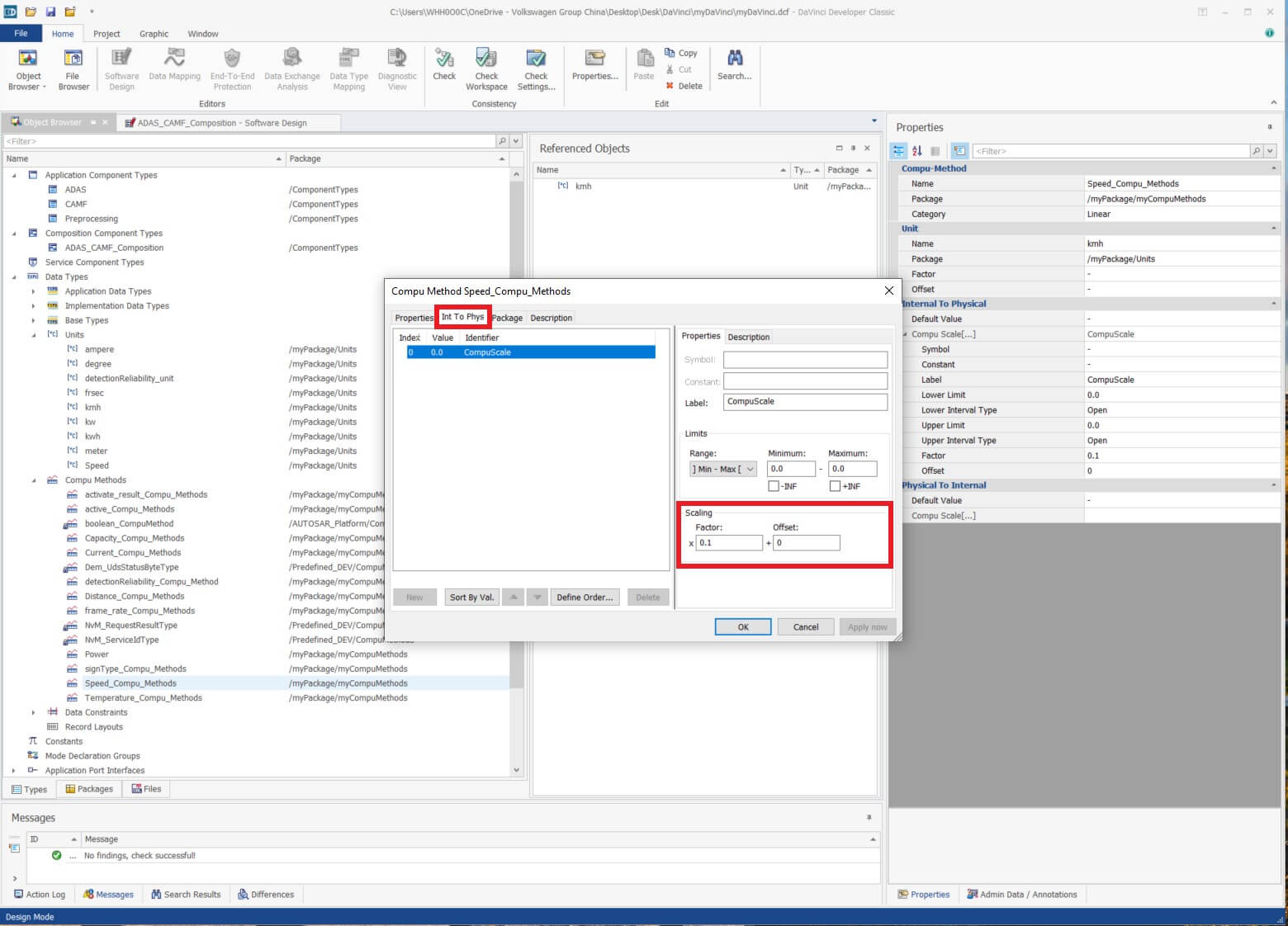Enable the -INF minimum checkbox
Viewport: 1288px width, 926px height.
(x=774, y=486)
